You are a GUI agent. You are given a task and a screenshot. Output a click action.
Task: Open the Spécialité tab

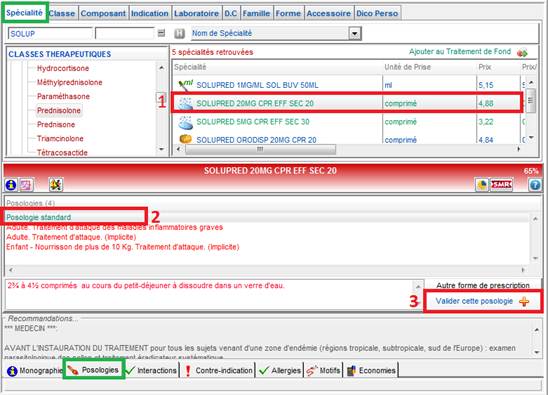click(24, 13)
